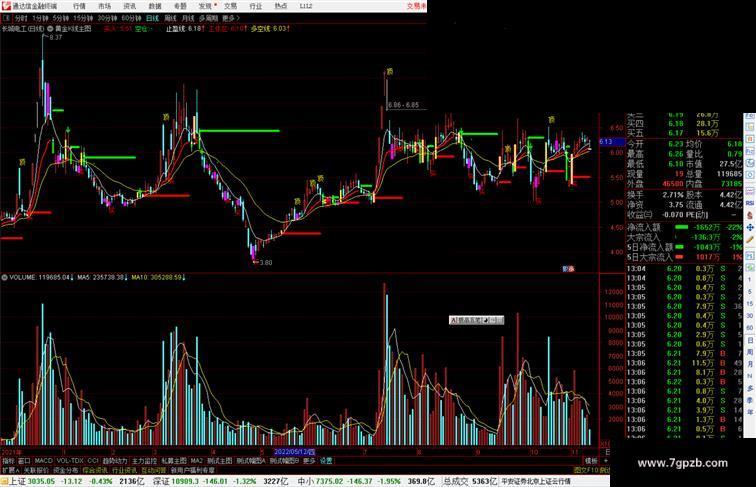Image resolution: width=756 pixels, height=487 pixels.
Task: Open the 行业资讯 tab
Action: coord(124,470)
